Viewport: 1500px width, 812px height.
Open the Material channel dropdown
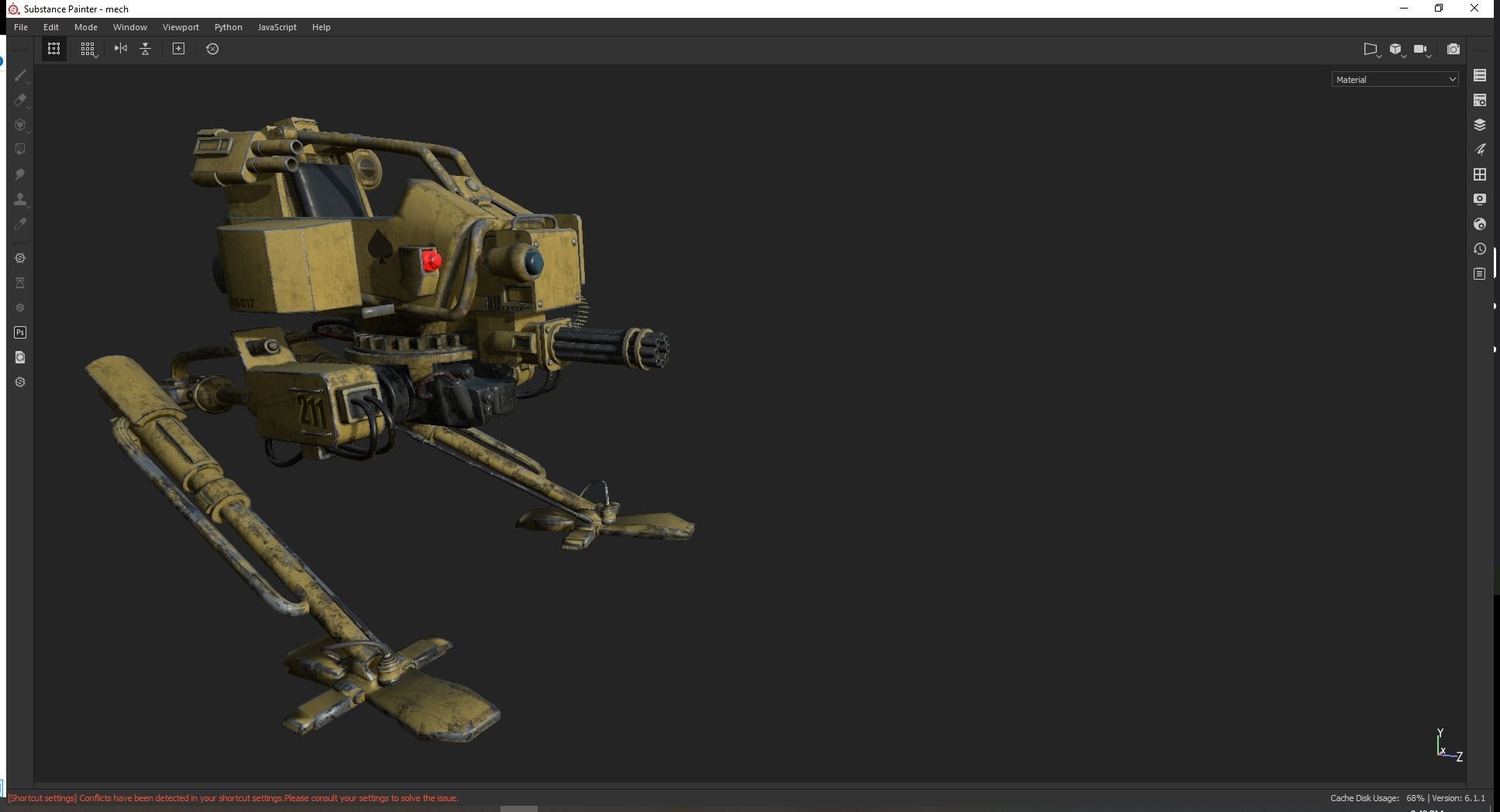point(1395,79)
